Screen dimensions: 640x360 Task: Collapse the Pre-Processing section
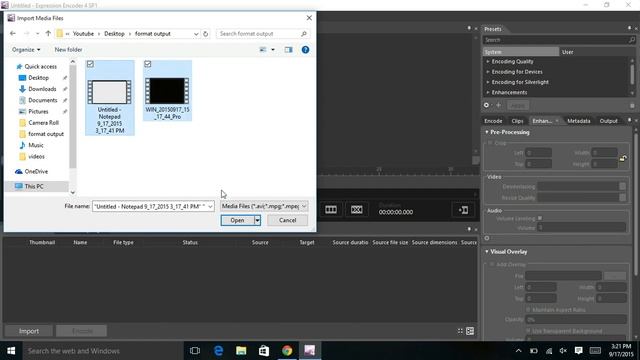tap(487, 132)
